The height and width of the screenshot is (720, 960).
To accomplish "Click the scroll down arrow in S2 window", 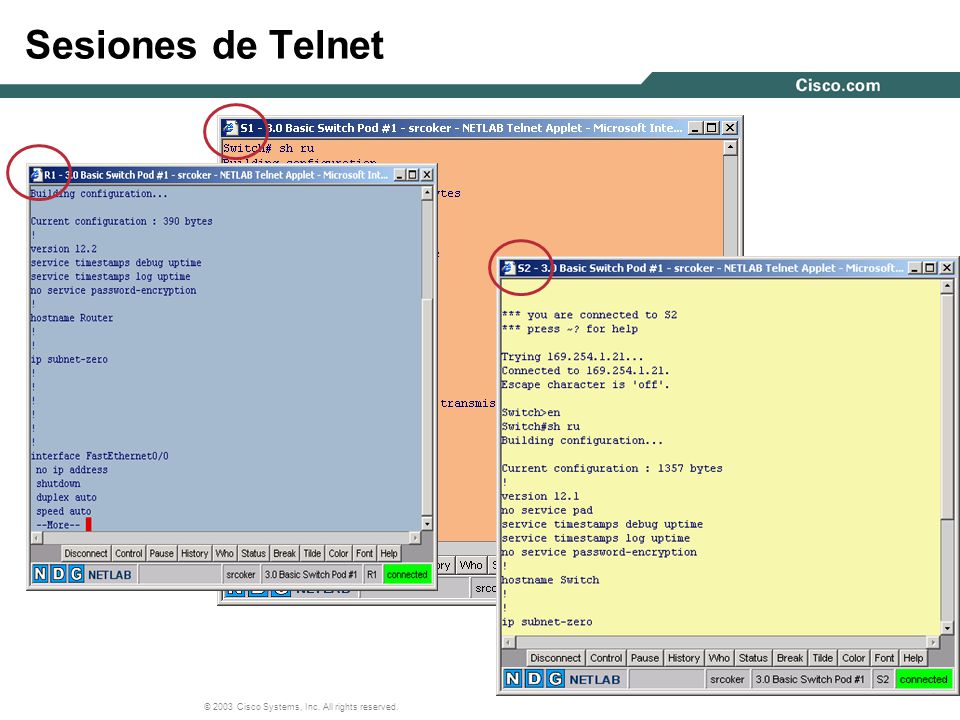I will click(x=947, y=628).
